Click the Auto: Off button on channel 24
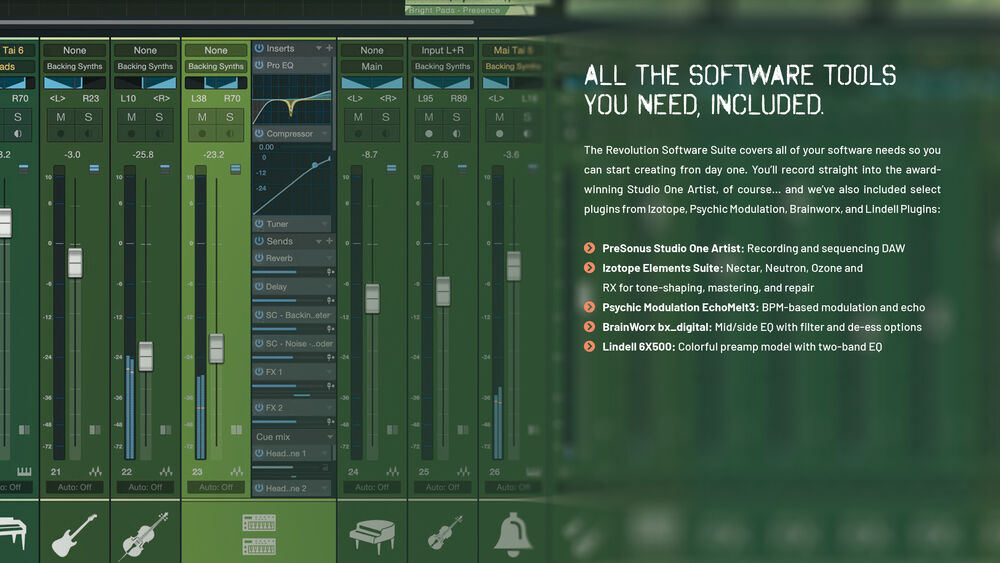 tap(372, 487)
